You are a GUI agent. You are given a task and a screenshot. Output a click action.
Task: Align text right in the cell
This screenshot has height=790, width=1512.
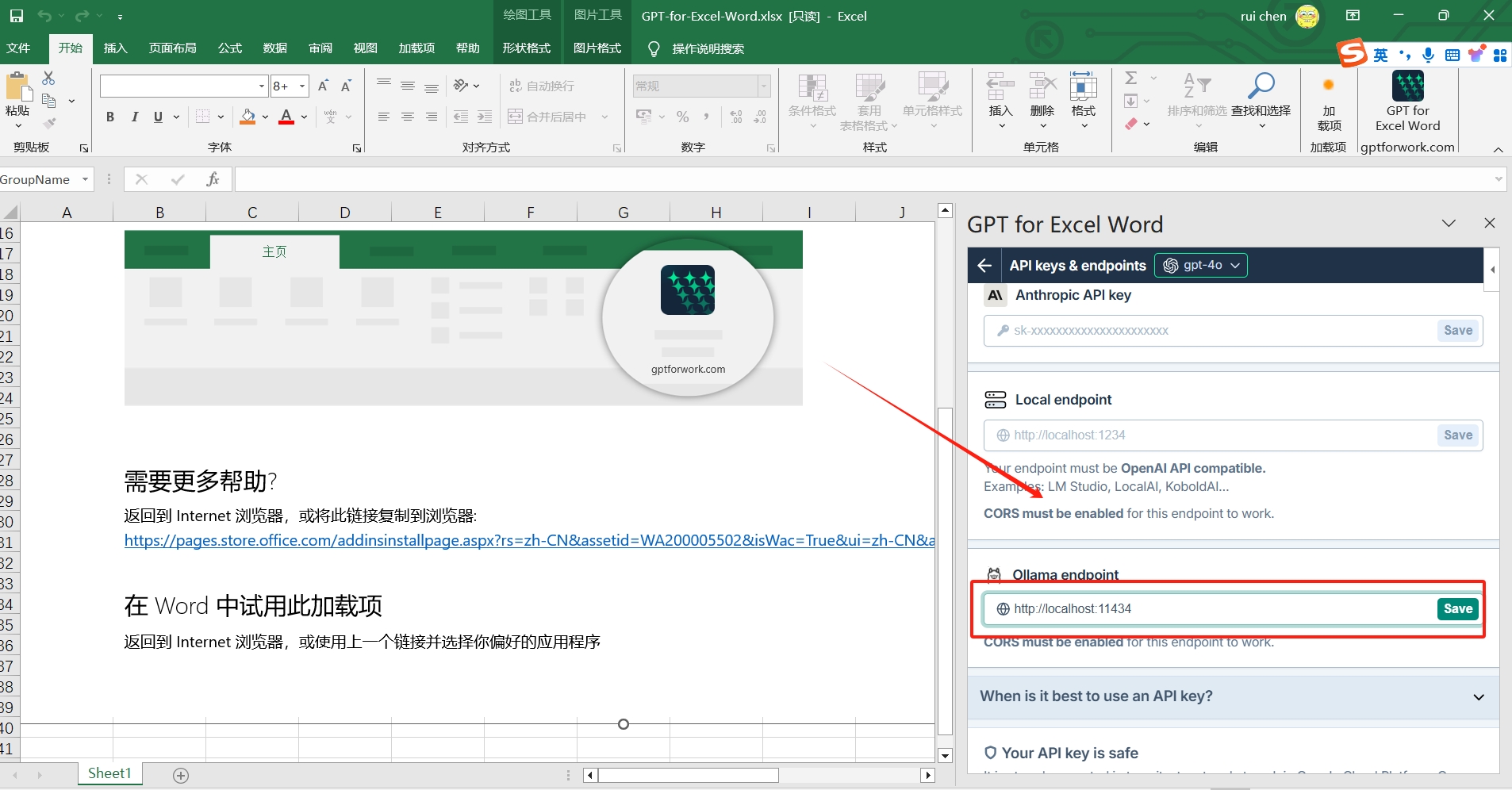tap(432, 117)
